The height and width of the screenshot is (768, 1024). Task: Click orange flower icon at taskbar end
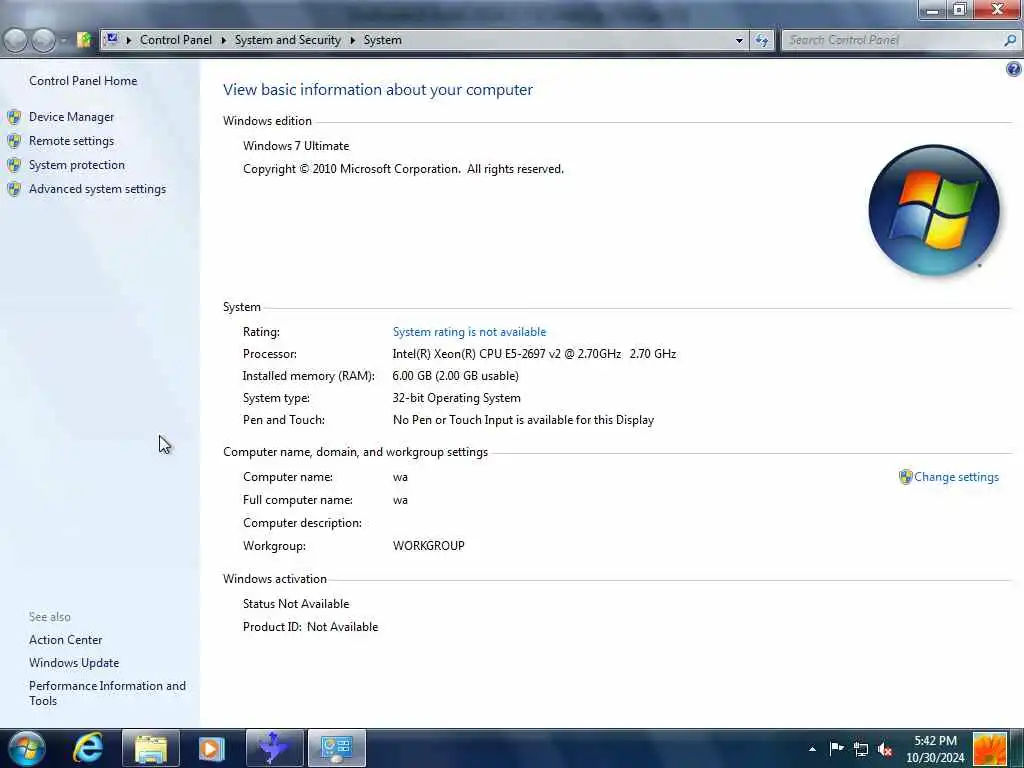(x=989, y=748)
